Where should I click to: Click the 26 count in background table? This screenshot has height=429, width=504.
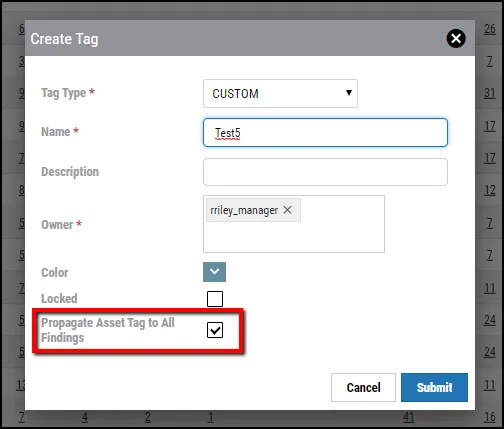[490, 29]
